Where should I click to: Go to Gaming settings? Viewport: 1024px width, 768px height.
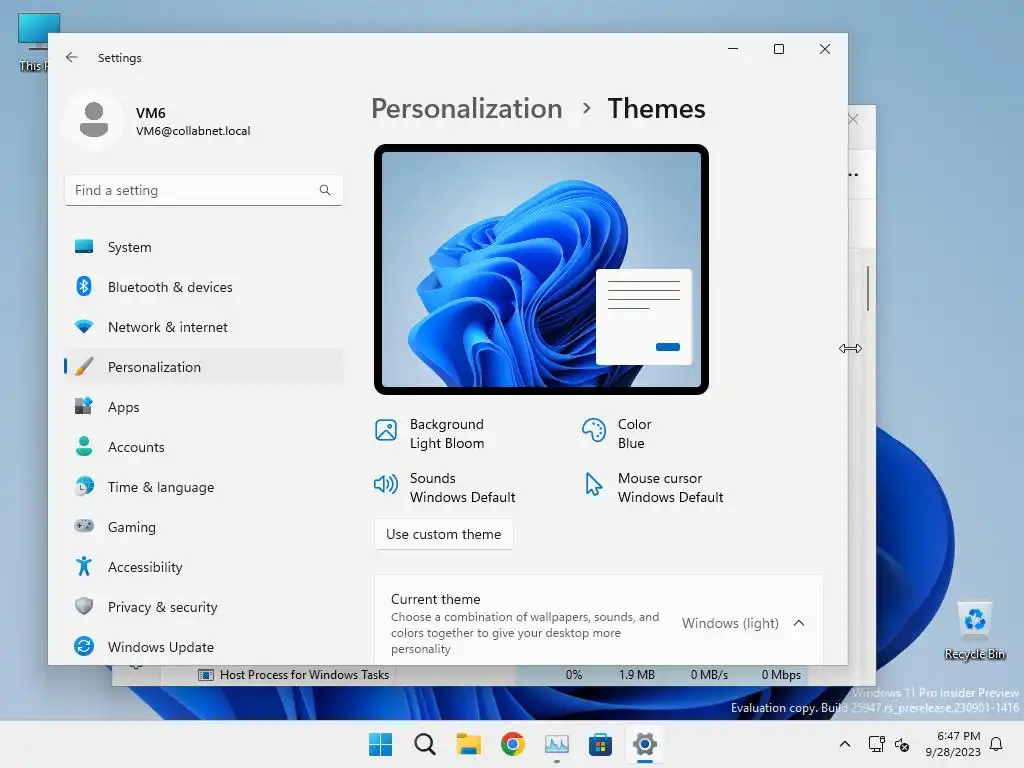point(204,527)
